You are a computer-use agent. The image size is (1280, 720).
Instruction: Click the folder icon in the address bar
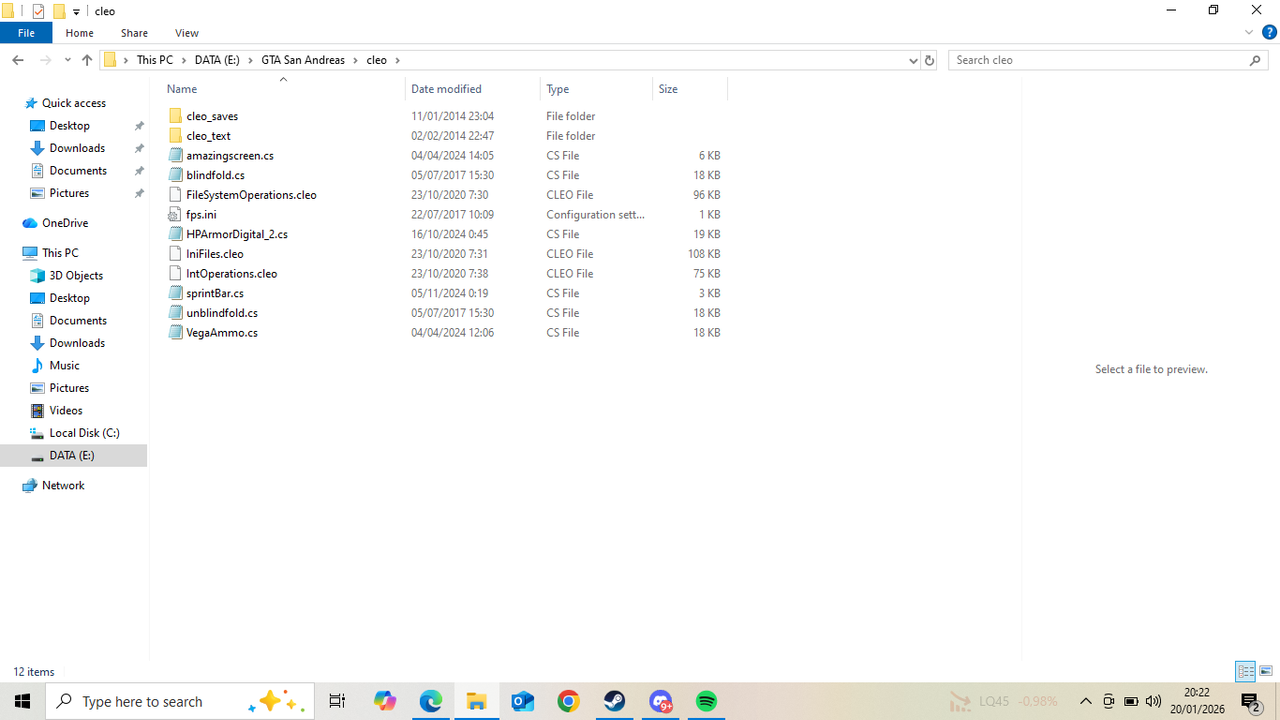[x=110, y=60]
